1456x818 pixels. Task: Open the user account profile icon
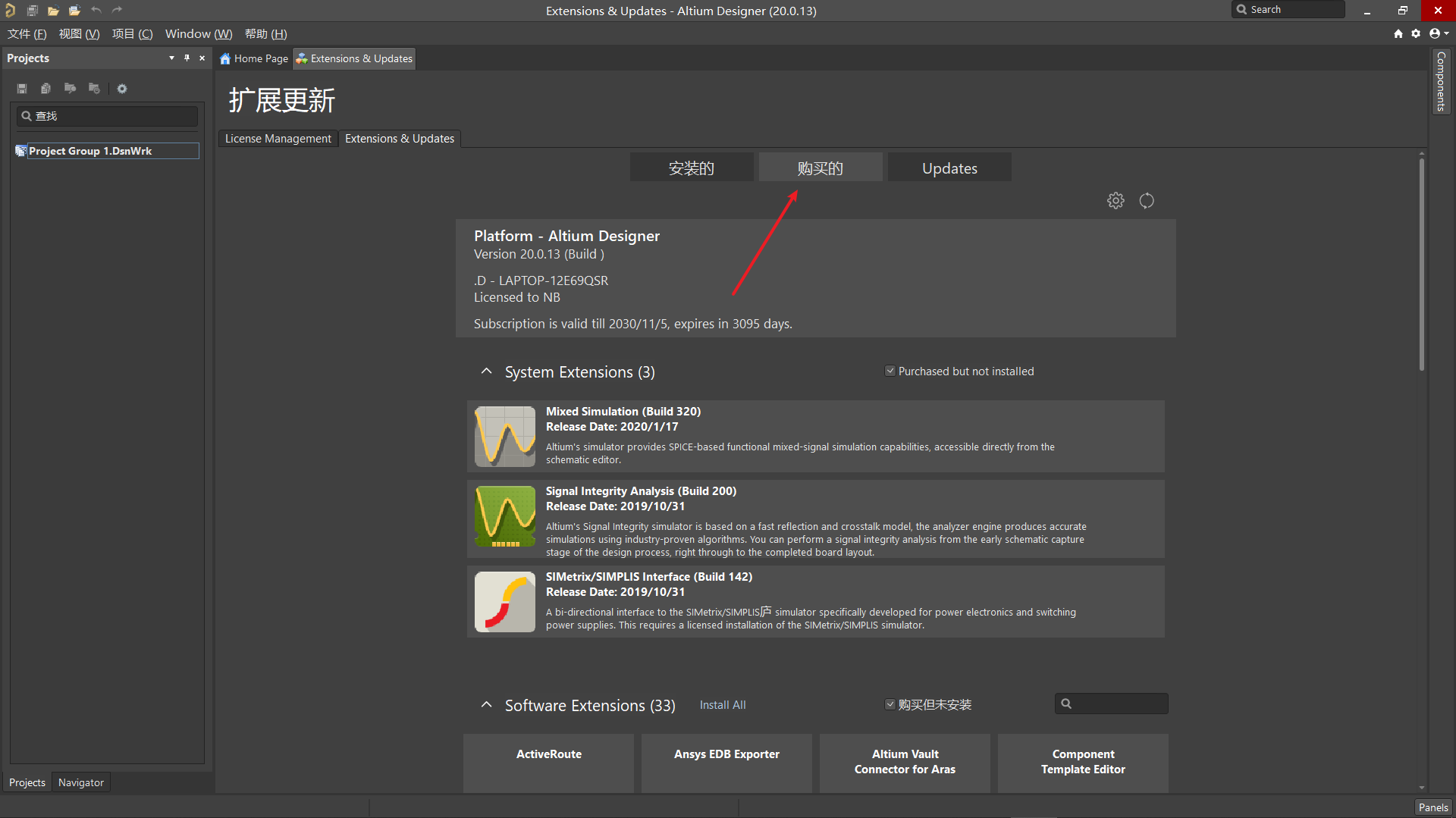(x=1434, y=33)
